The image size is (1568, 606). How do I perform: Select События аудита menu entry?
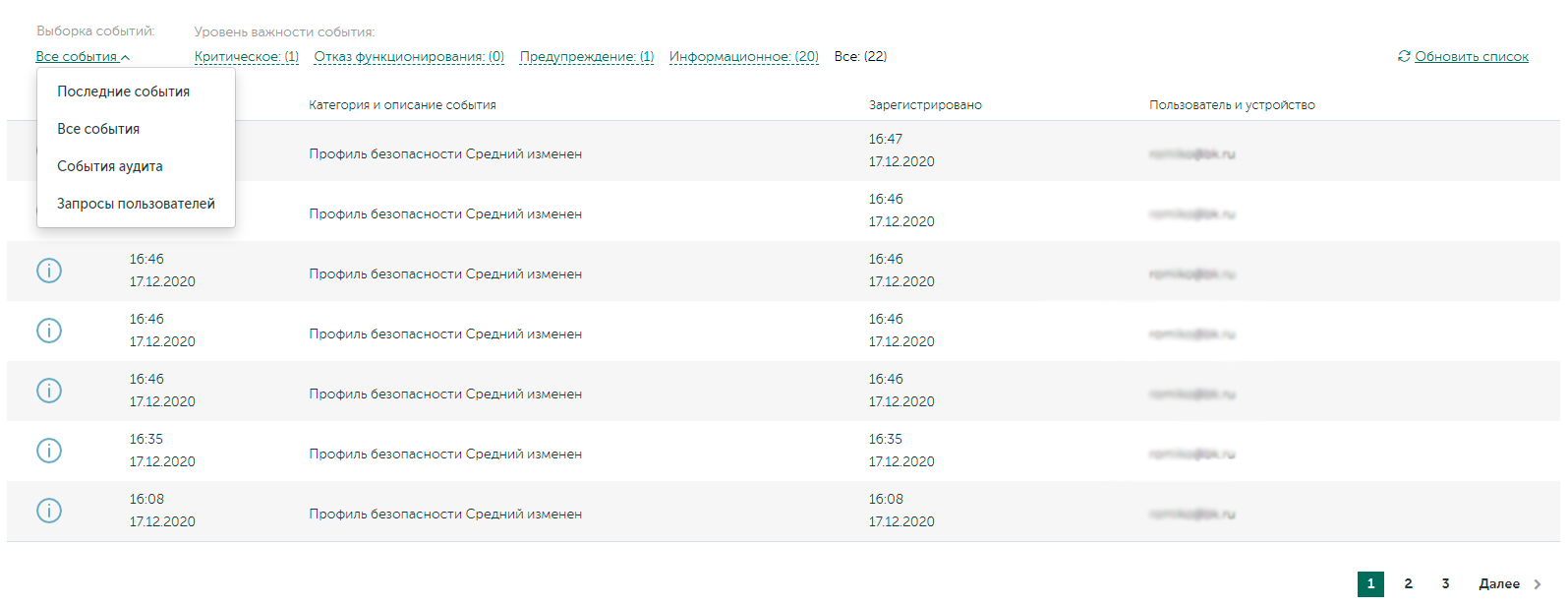[x=110, y=166]
